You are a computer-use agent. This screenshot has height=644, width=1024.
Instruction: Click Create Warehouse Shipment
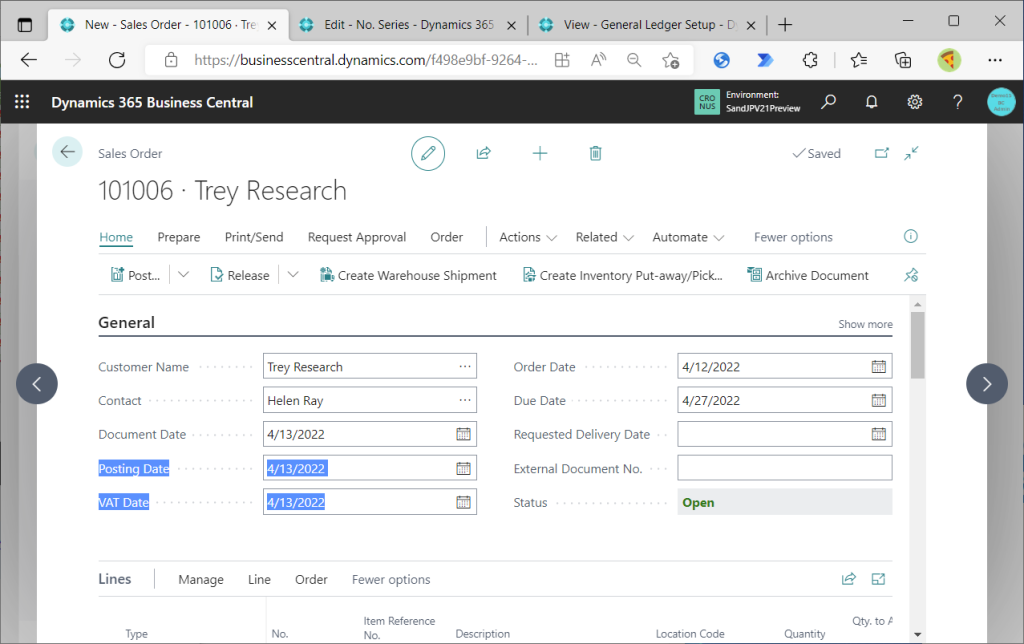408,275
